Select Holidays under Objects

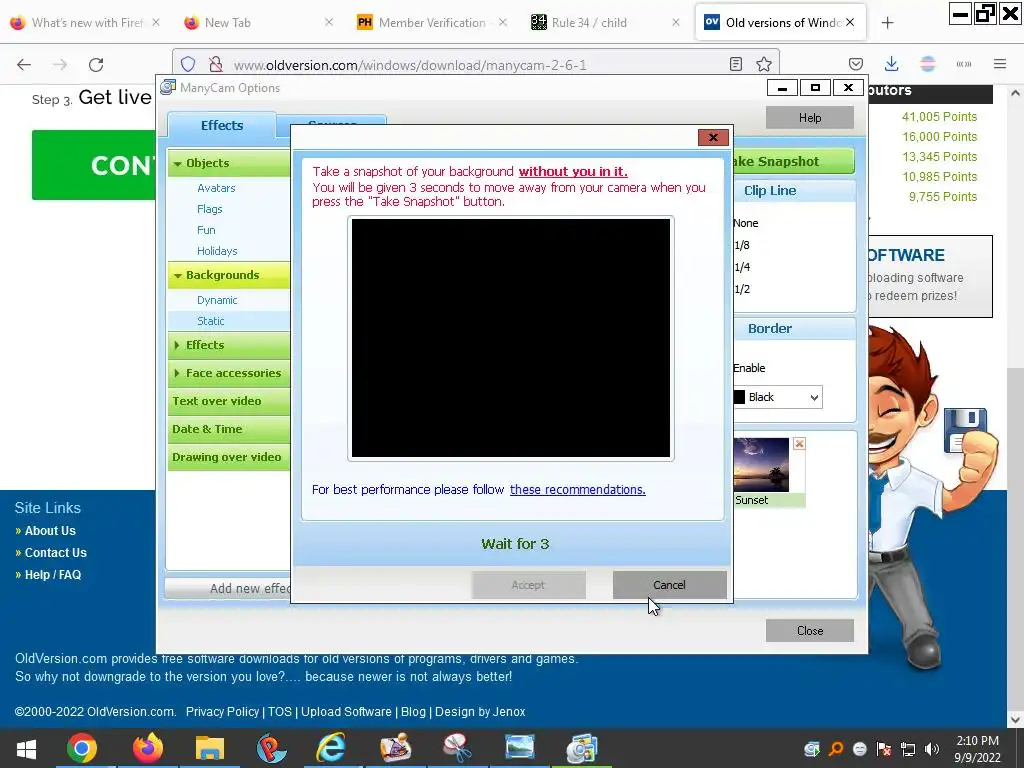(x=217, y=251)
